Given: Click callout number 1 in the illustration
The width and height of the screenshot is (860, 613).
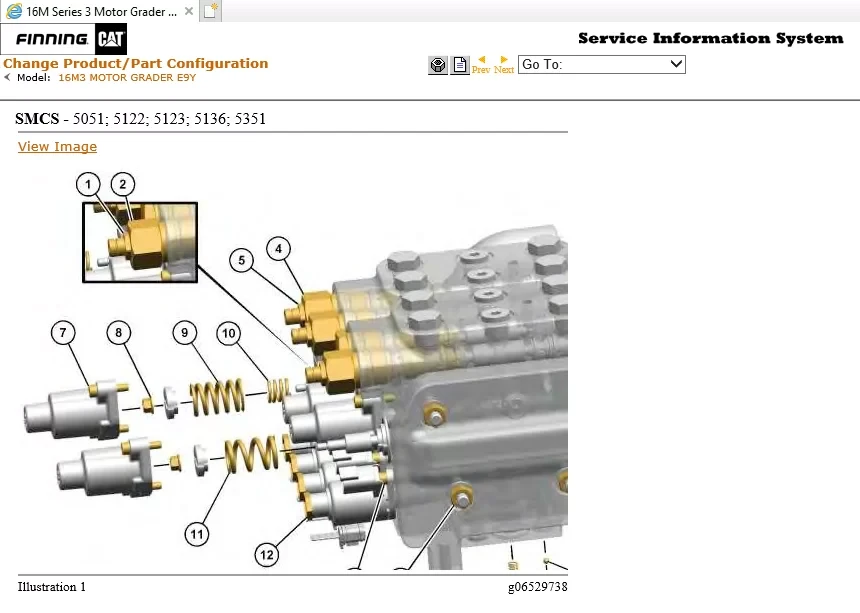Looking at the screenshot, I should click(x=89, y=184).
